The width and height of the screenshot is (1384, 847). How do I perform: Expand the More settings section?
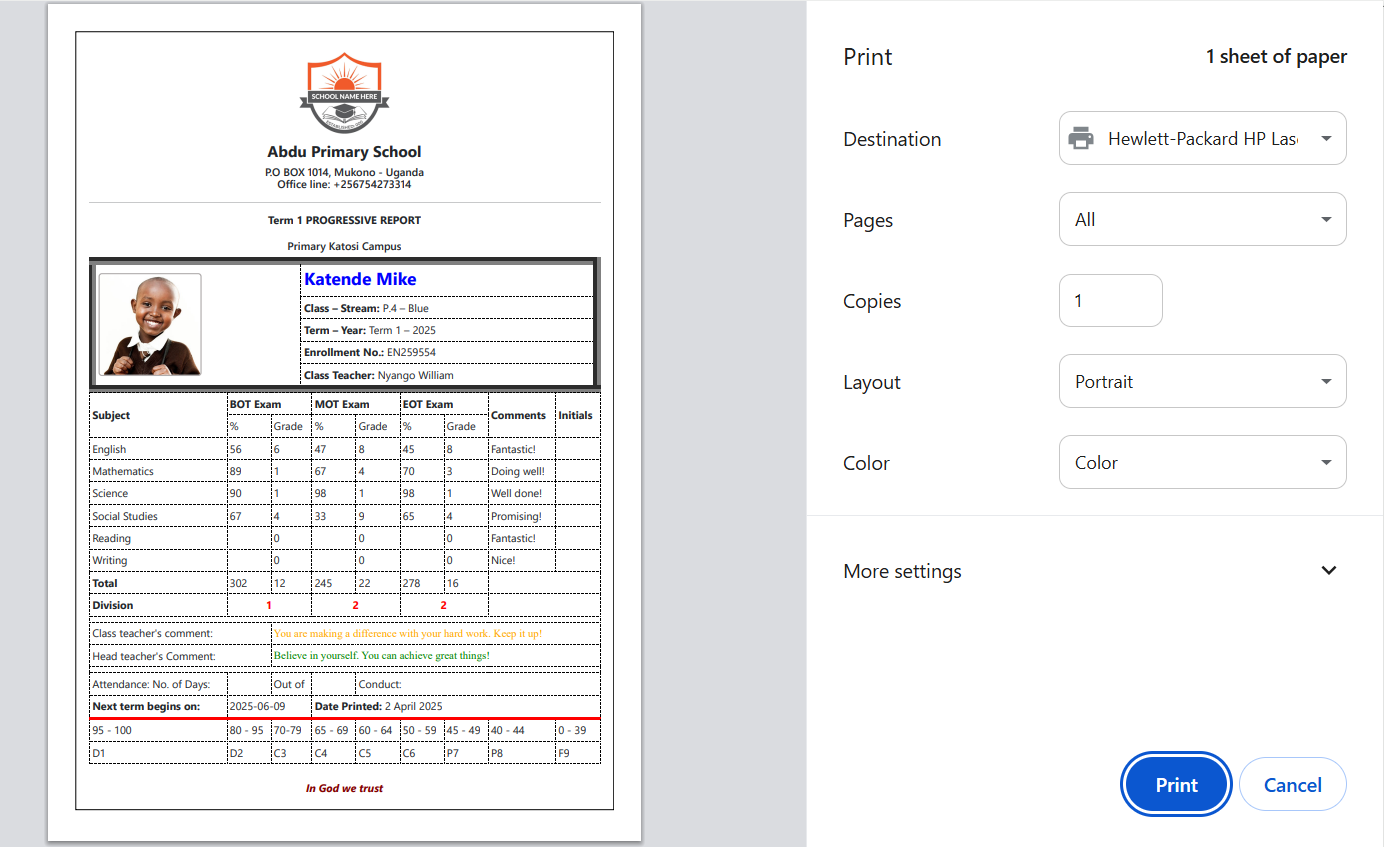902,571
